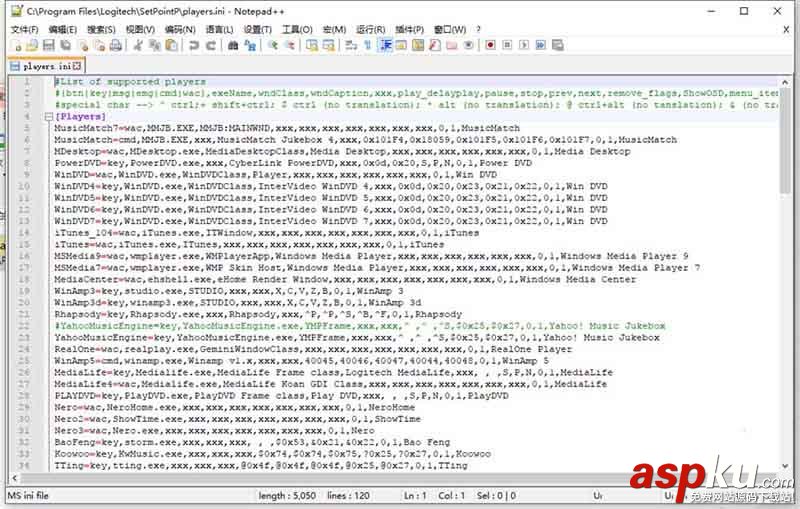The height and width of the screenshot is (509, 800).
Task: Open the 语言(L) menu
Action: point(219,30)
